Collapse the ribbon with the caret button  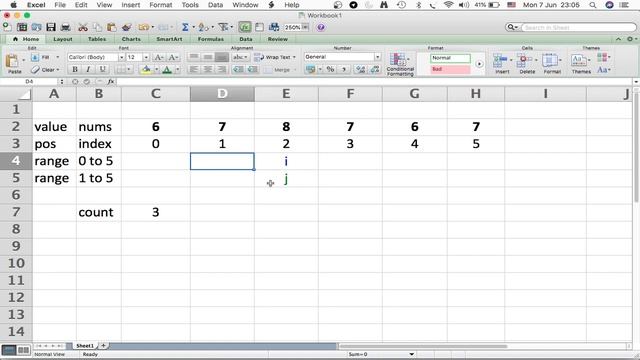pyautogui.click(x=618, y=39)
